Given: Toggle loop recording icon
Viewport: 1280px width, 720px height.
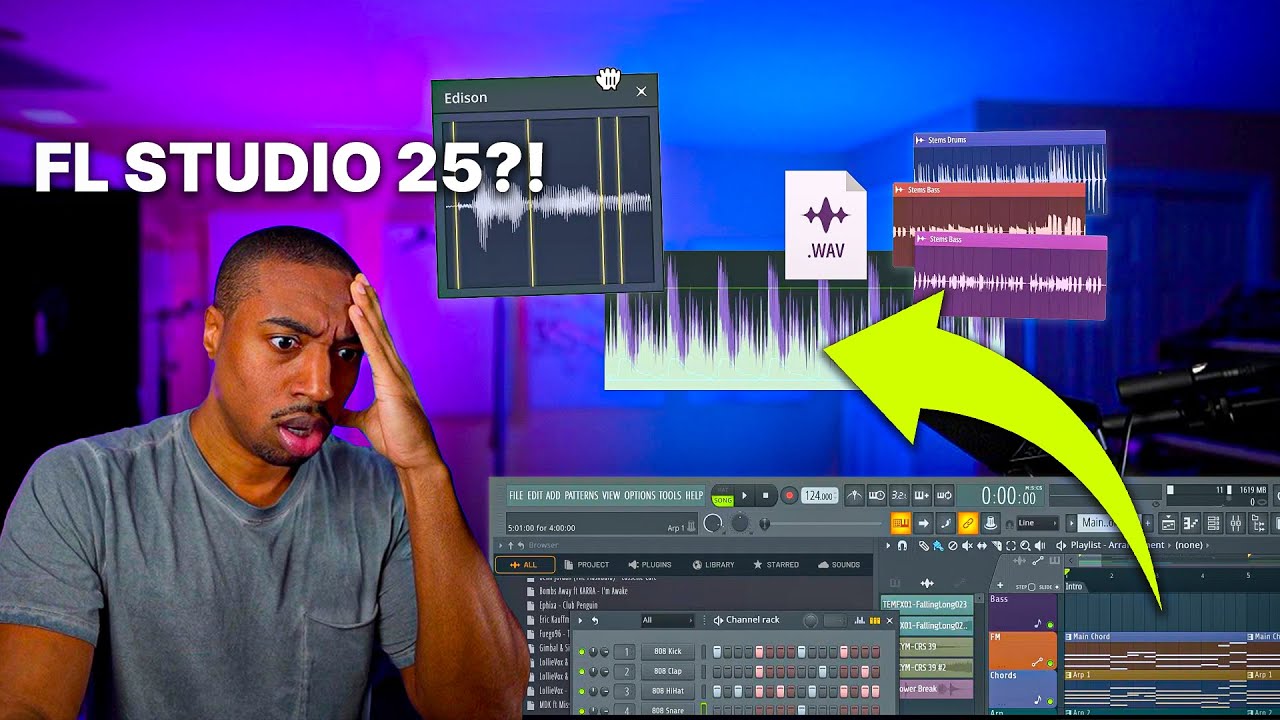Looking at the screenshot, I should pyautogui.click(x=944, y=495).
